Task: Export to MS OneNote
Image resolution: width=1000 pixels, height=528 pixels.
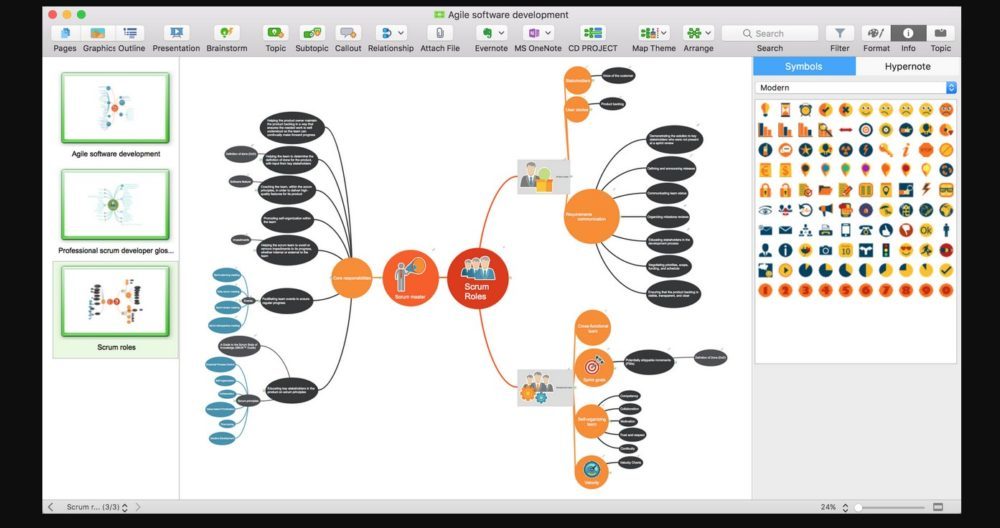Action: click(539, 33)
